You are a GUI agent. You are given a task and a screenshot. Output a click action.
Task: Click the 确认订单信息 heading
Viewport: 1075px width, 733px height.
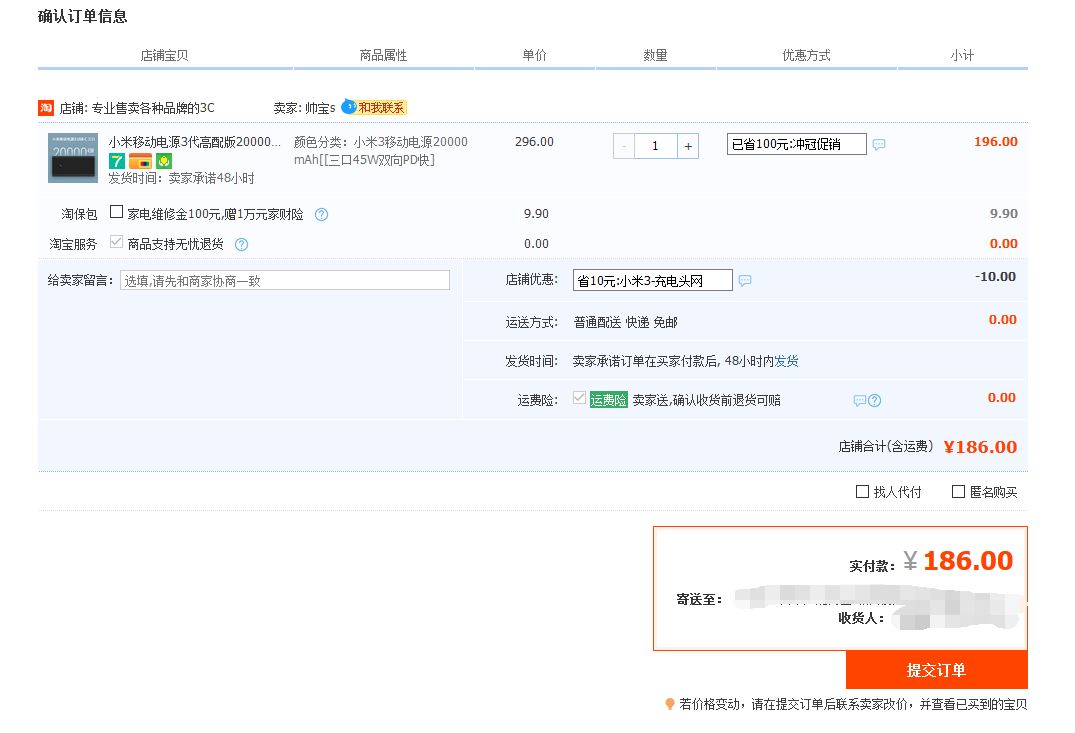click(x=82, y=16)
